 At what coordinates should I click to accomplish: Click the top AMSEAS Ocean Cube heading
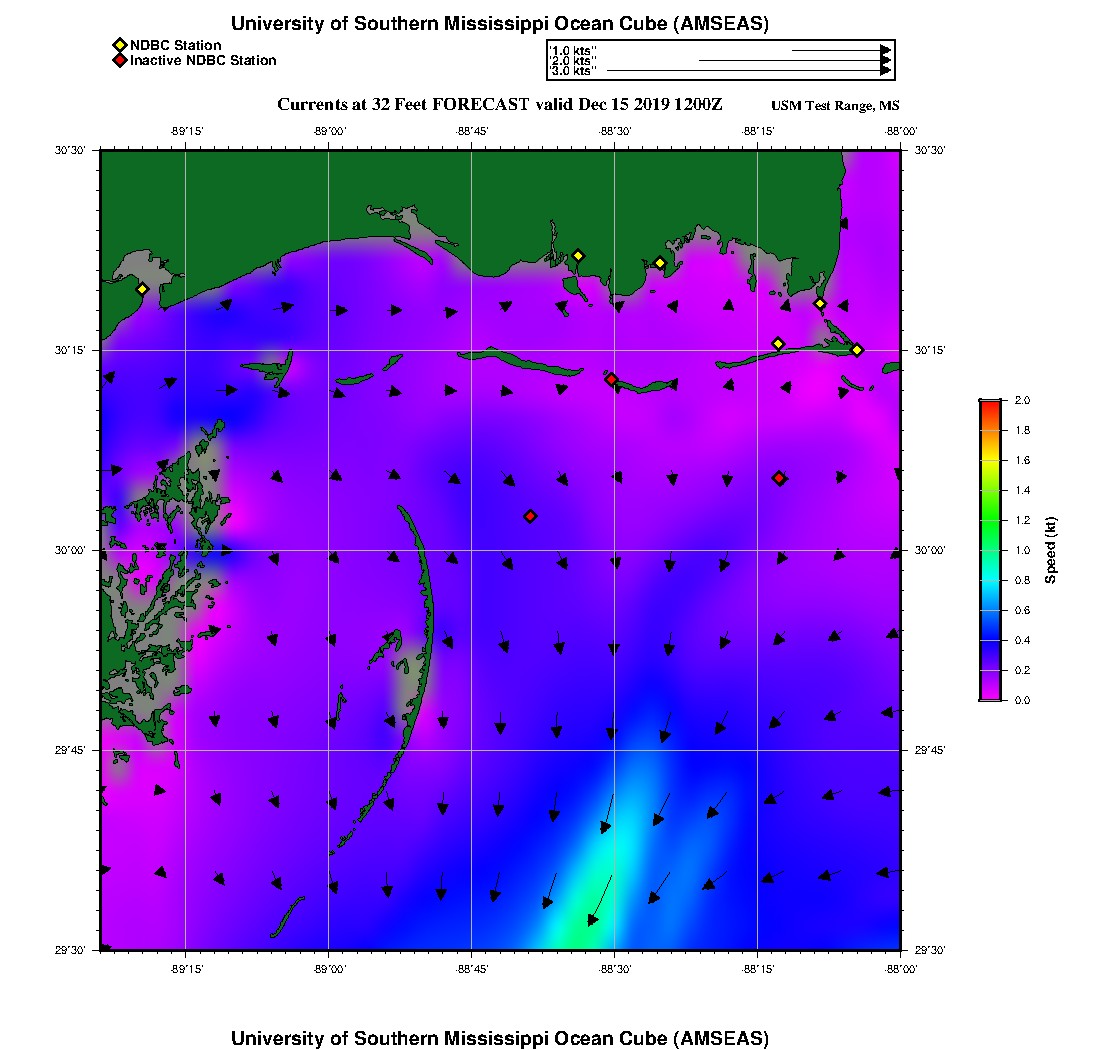pyautogui.click(x=499, y=23)
